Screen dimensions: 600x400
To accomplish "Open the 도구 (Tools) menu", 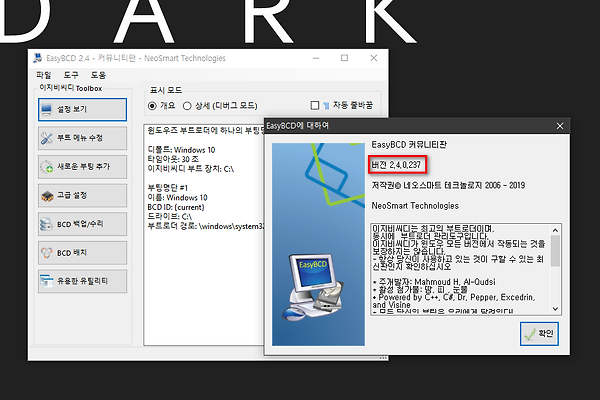I will [71, 75].
